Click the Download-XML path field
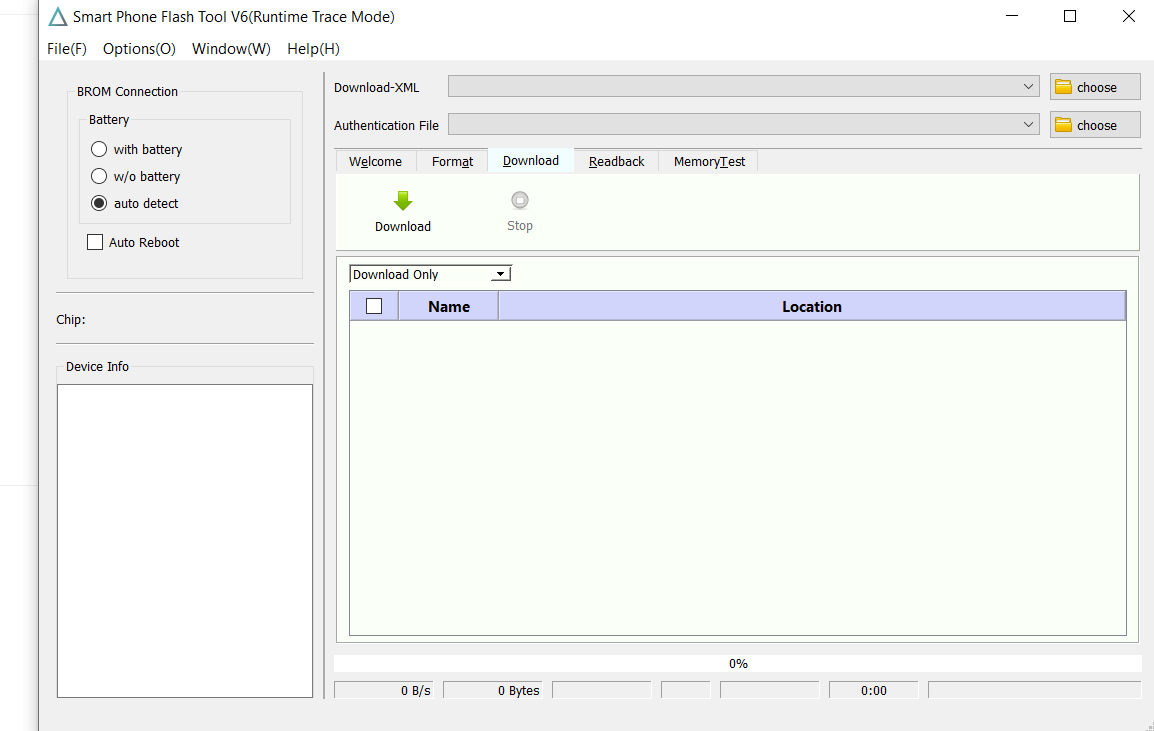1154x731 pixels. pos(743,87)
